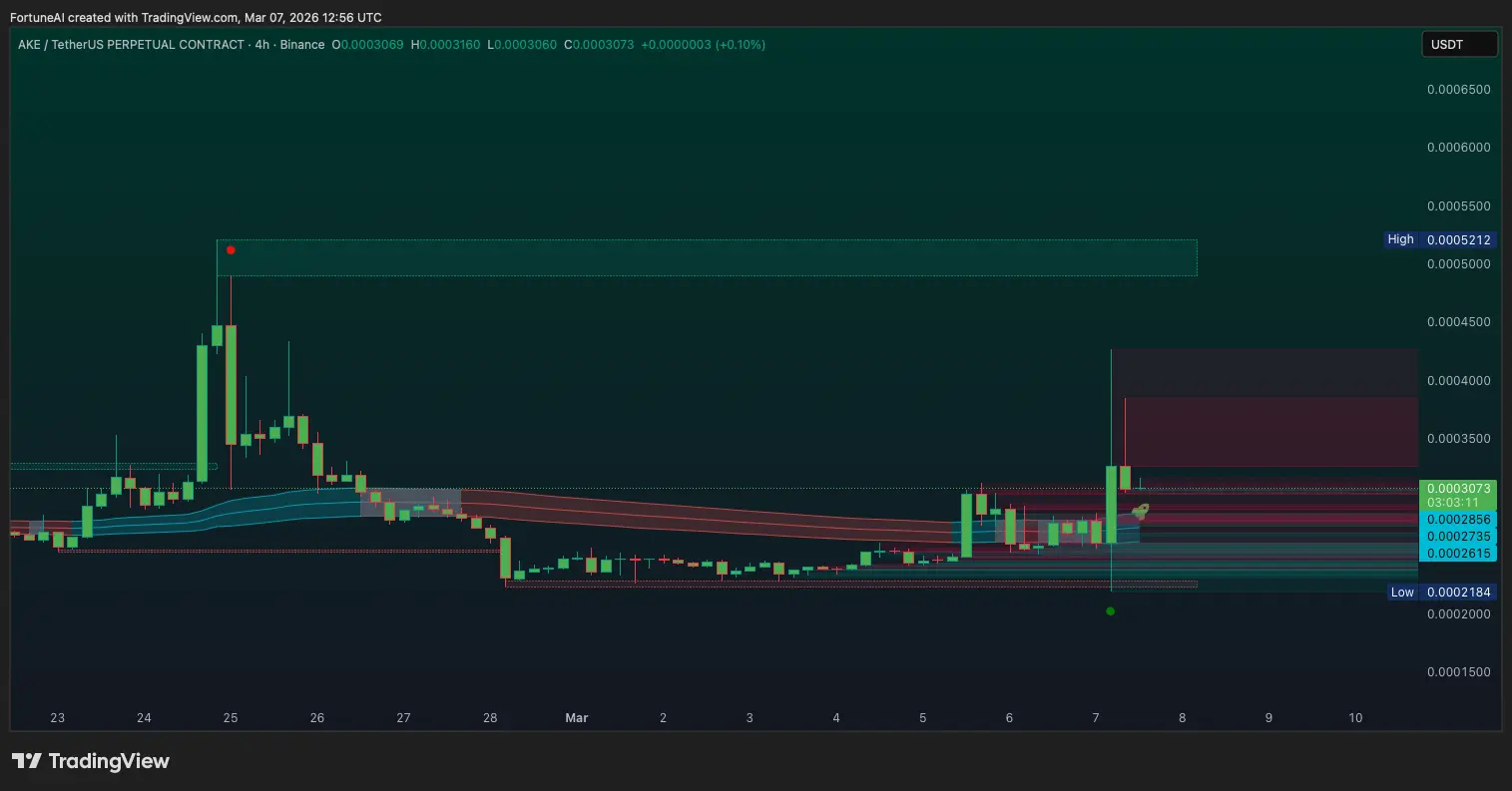The height and width of the screenshot is (791, 1512).
Task: Click date 26 on the time axis
Action: coord(317,717)
